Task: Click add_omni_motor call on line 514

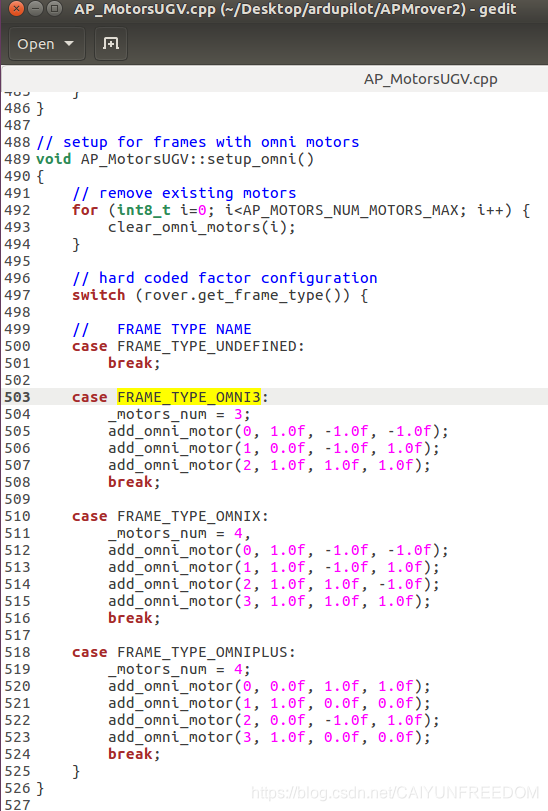Action: [x=273, y=584]
